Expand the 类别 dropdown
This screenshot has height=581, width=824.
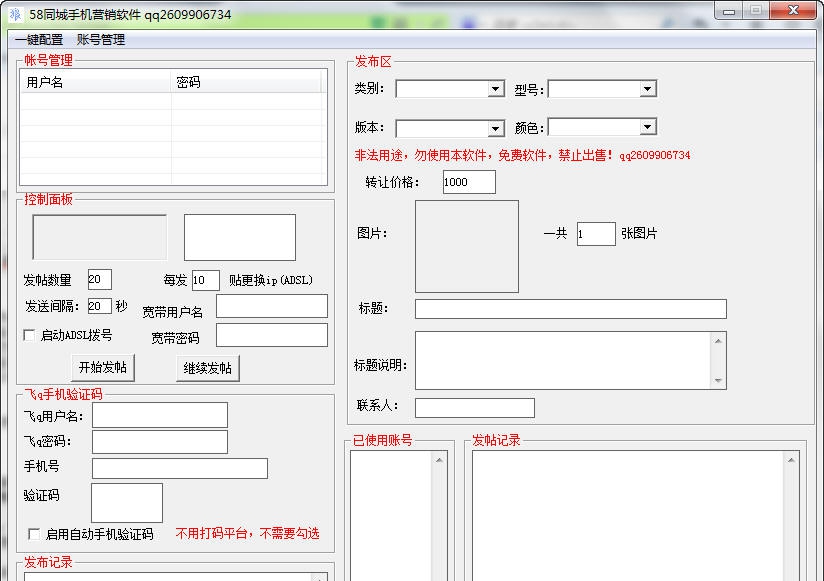(x=495, y=89)
